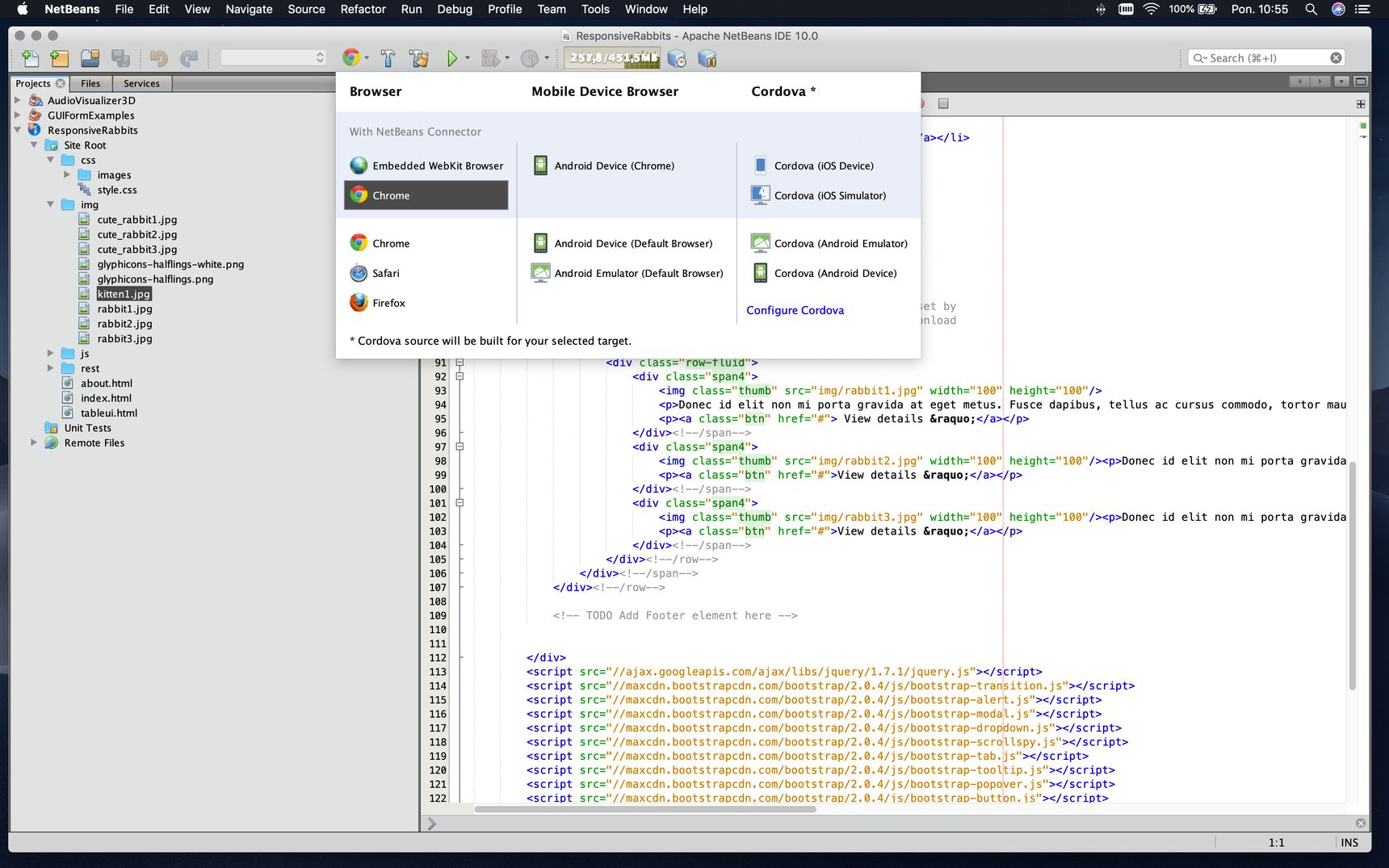Click the New File toolbar icon
The height and width of the screenshot is (868, 1389).
(31, 58)
